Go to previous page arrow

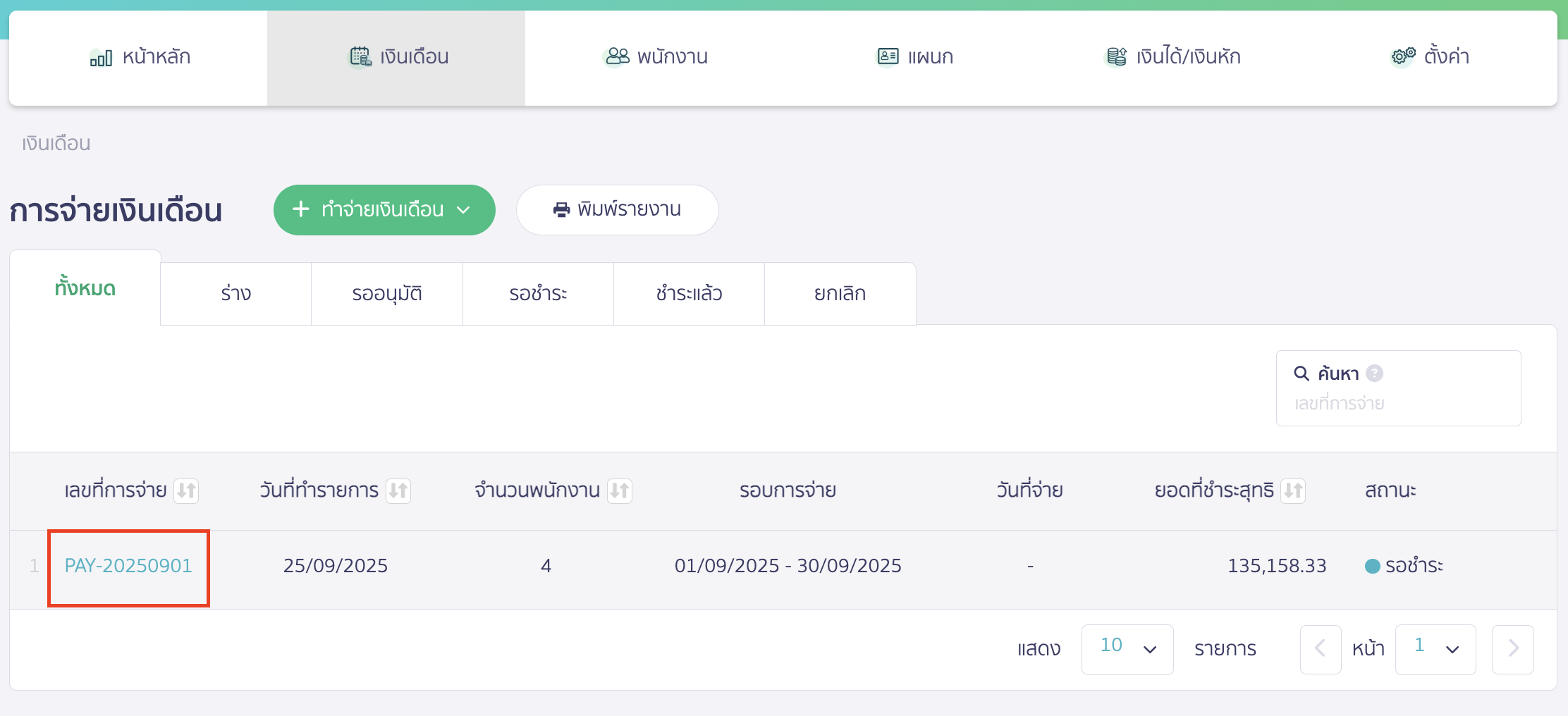pyautogui.click(x=1320, y=649)
